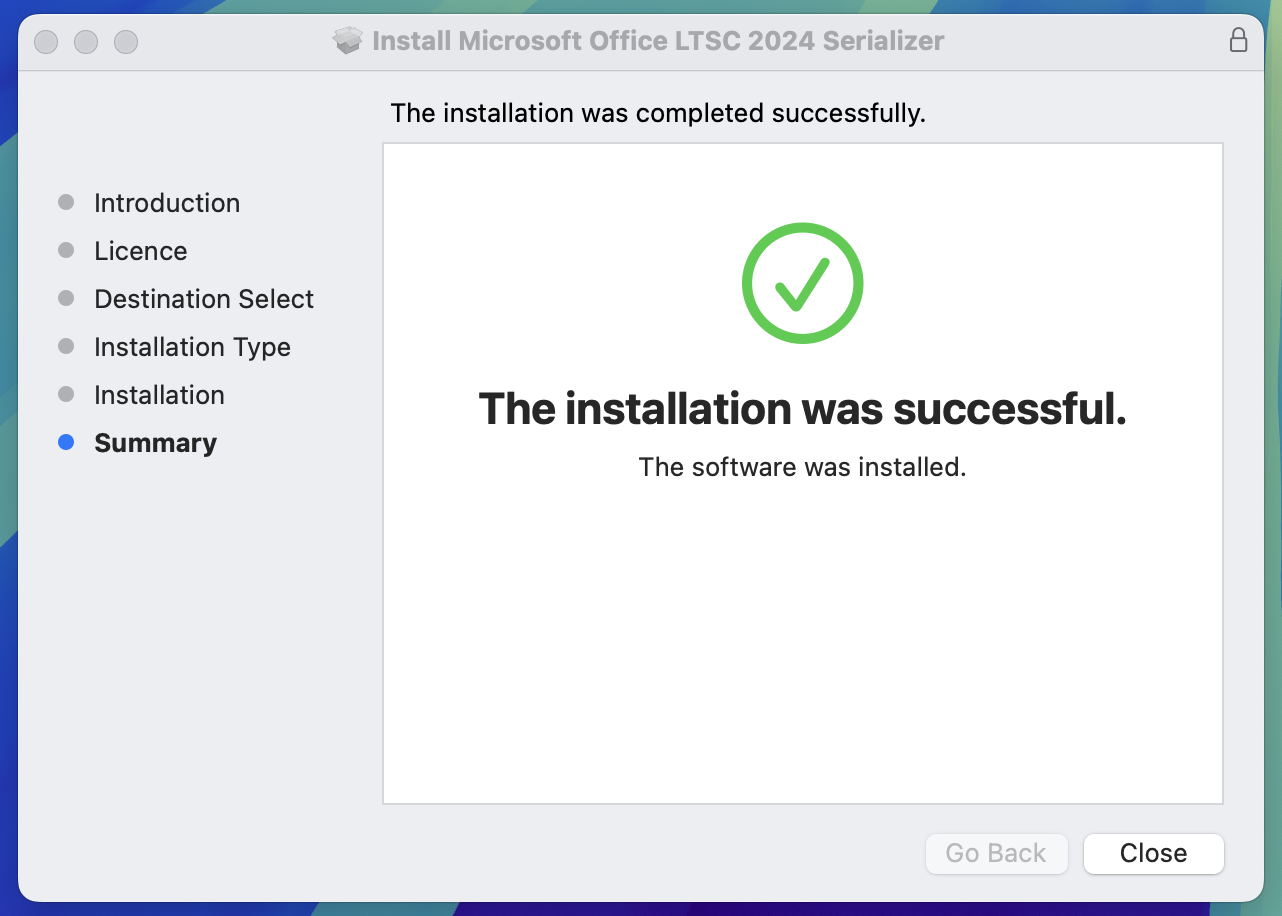The height and width of the screenshot is (916, 1282).
Task: Click the red window close control
Action: (x=46, y=42)
